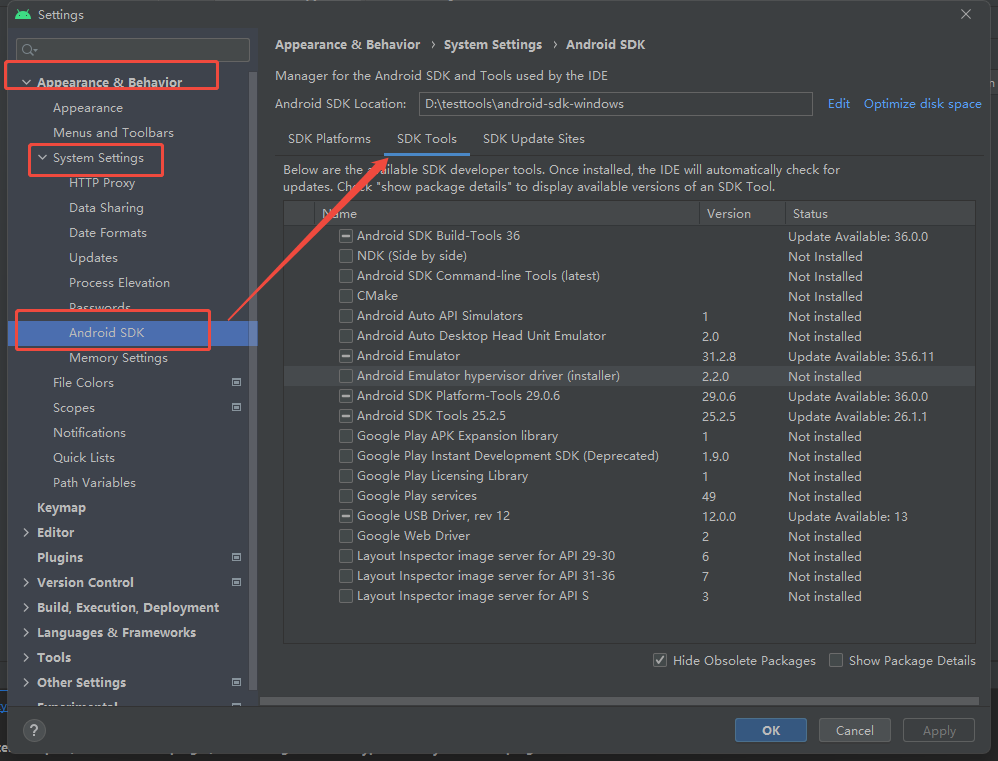Toggle Android SDK Platform-Tools 29.0.6 checkbox
998x761 pixels.
(346, 396)
